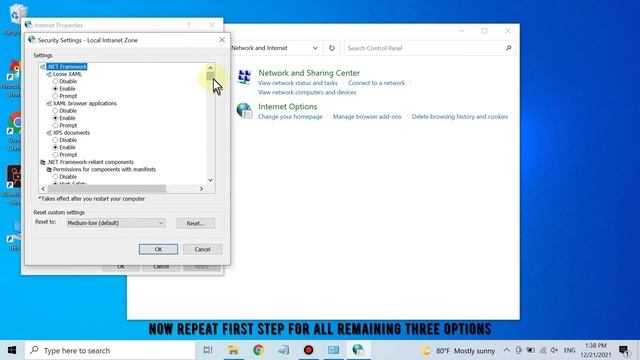640x360 pixels.
Task: Click the Network and Sharing Center icon
Action: pyautogui.click(x=244, y=77)
